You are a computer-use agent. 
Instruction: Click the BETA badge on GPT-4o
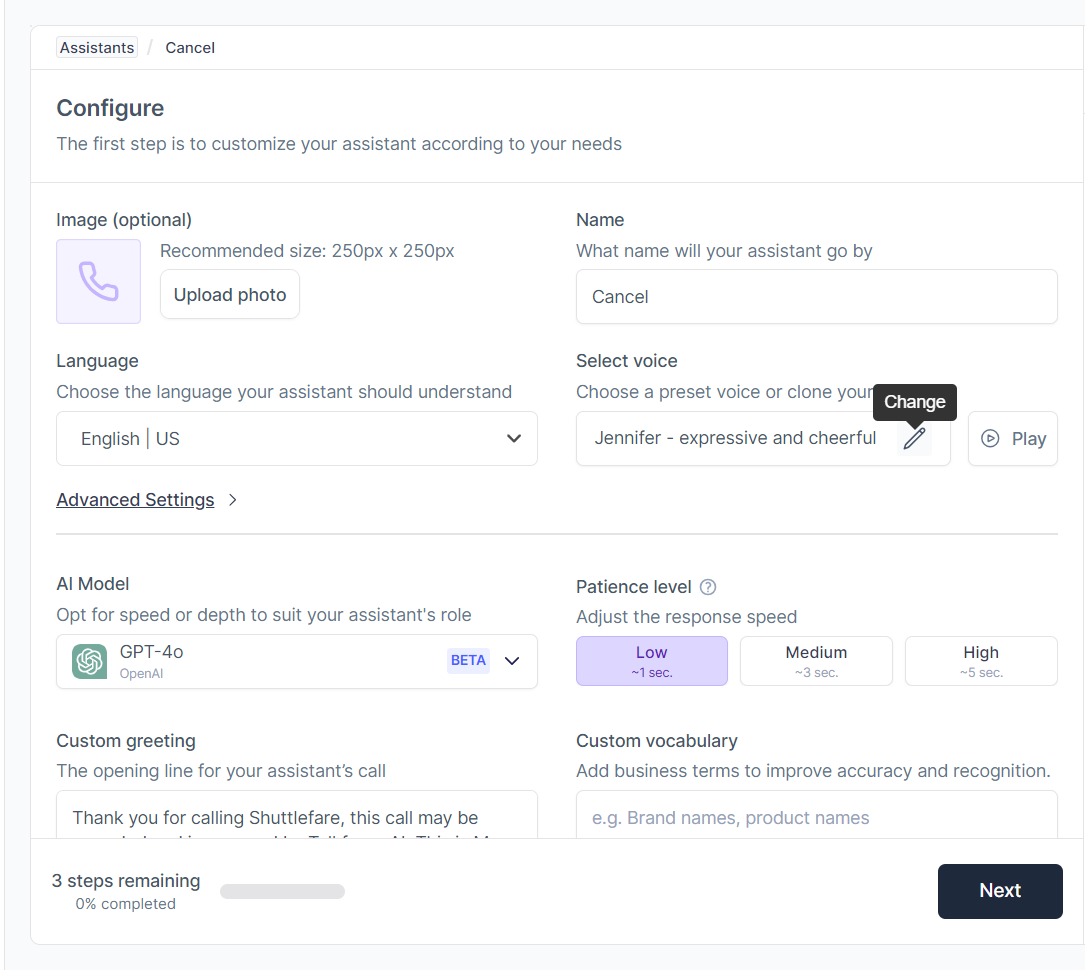click(468, 660)
